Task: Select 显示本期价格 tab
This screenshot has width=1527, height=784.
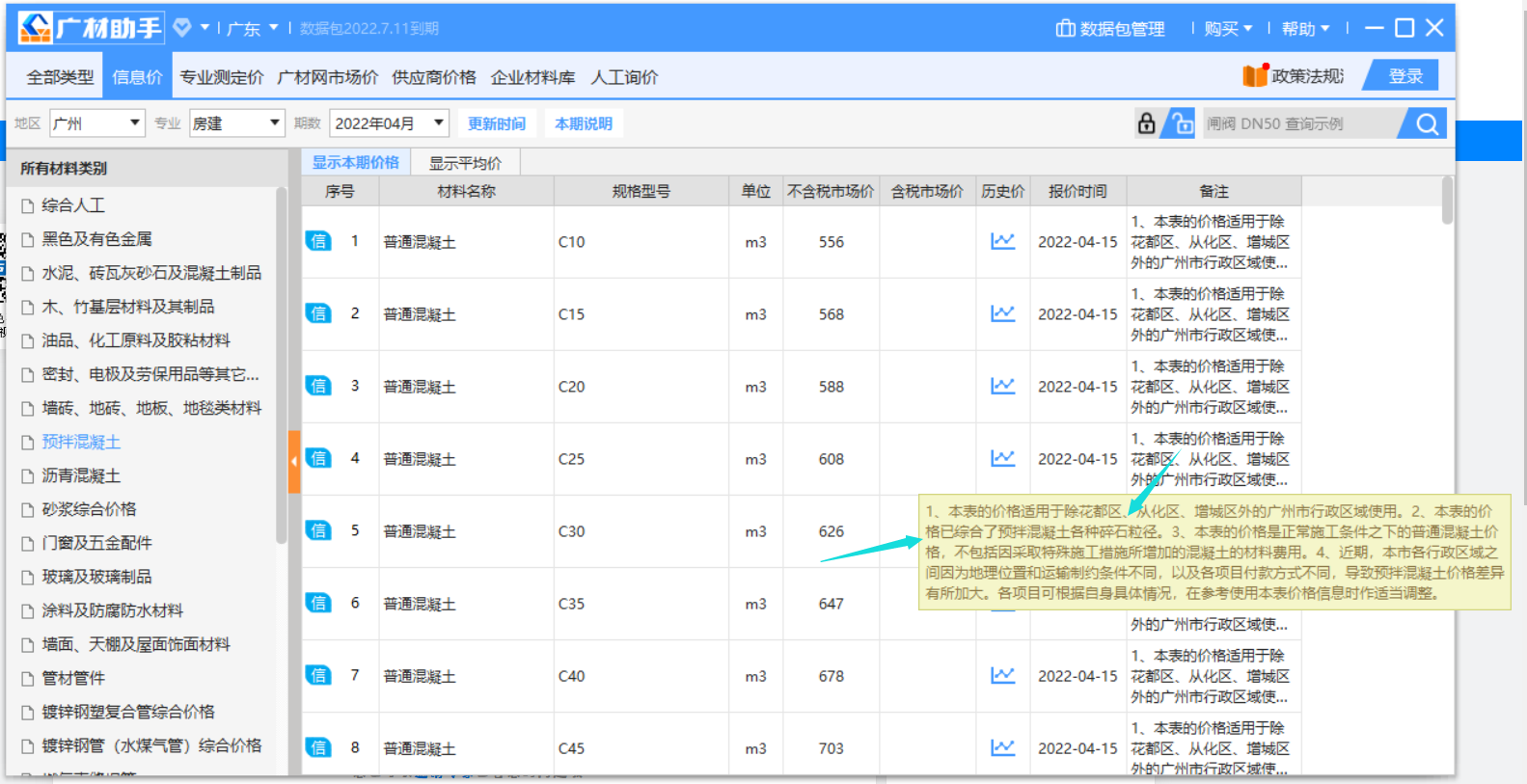Action: (355, 162)
